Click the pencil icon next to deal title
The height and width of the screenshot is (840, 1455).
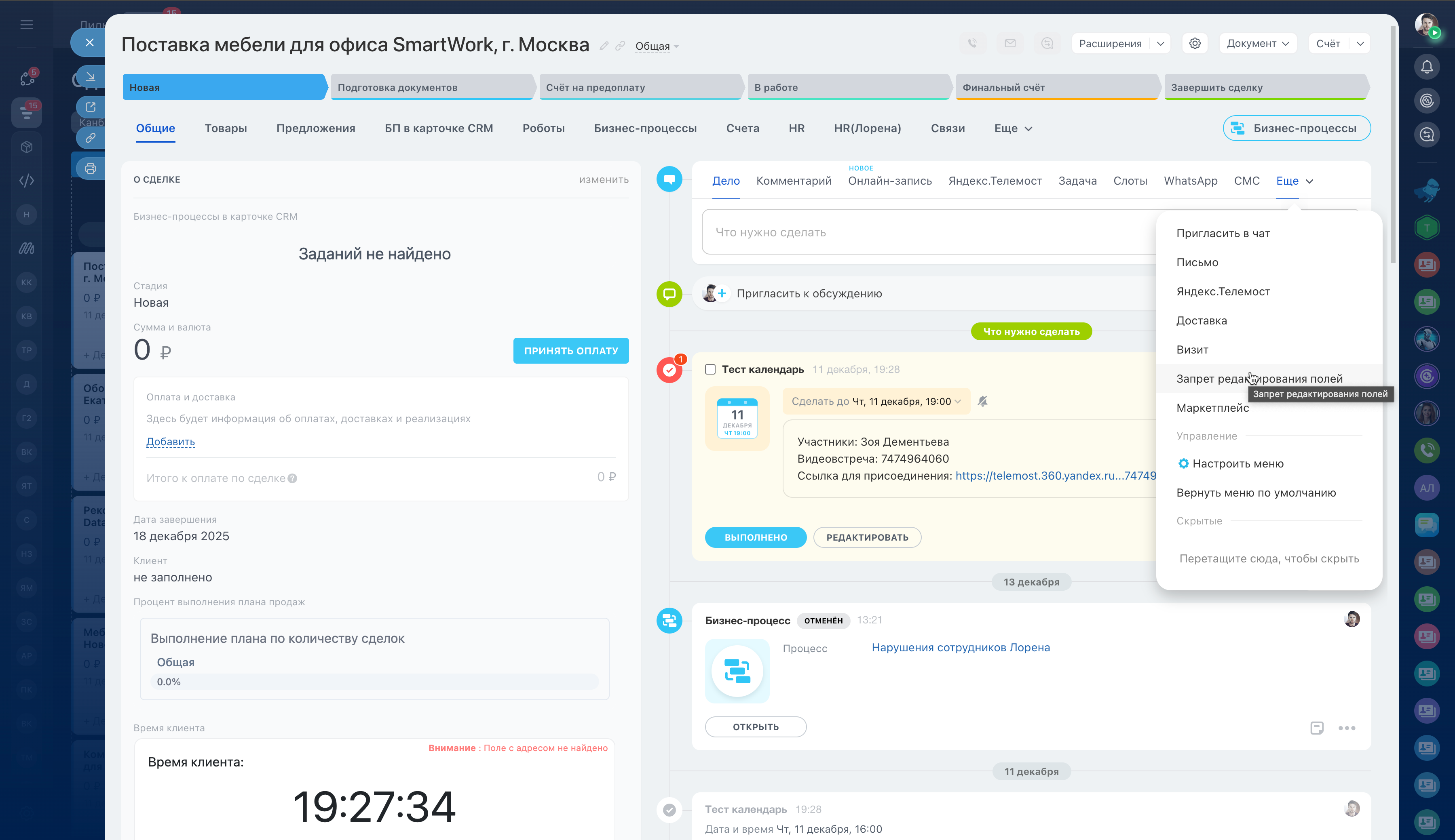coord(604,46)
